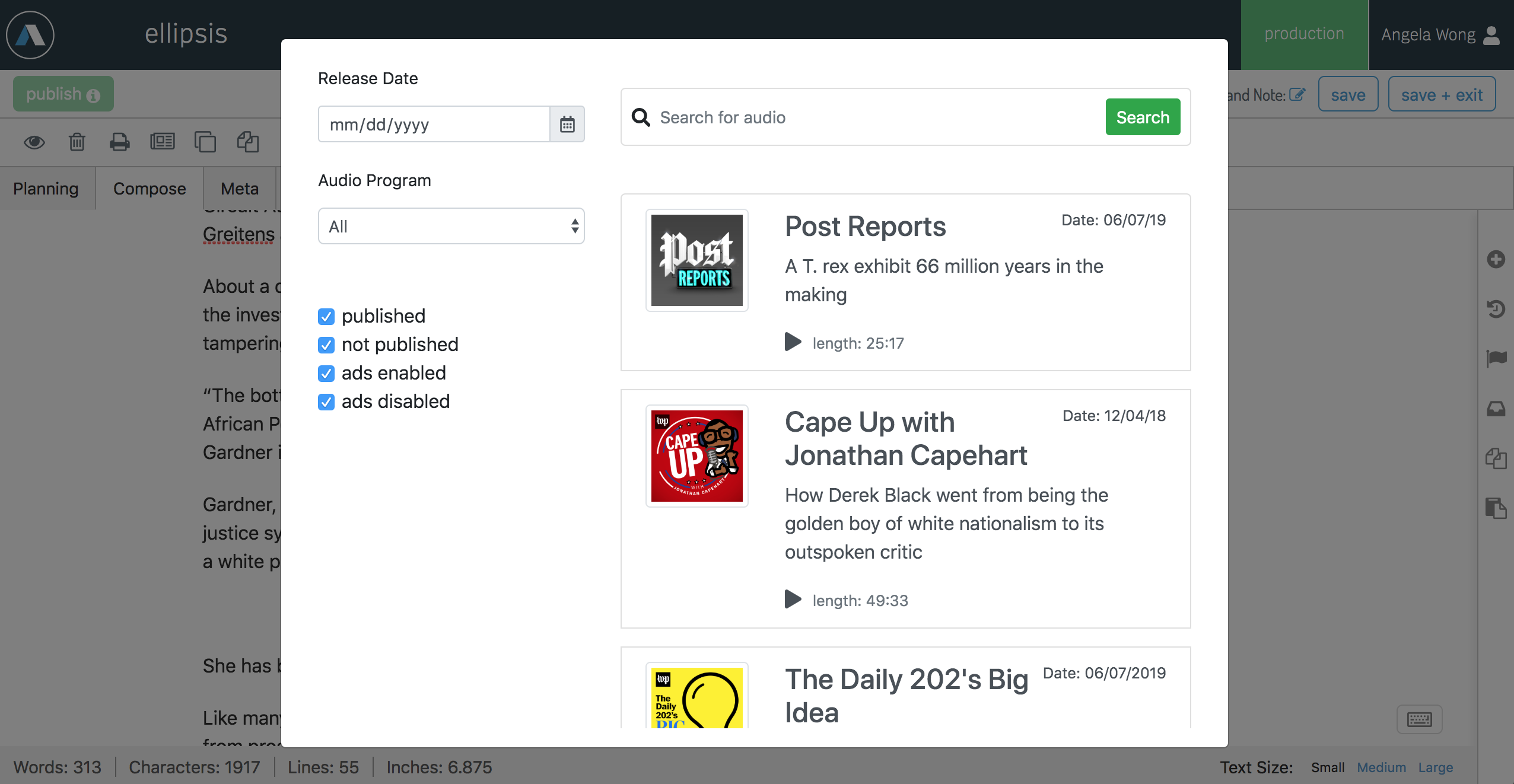Set text size to Medium

tap(1381, 767)
